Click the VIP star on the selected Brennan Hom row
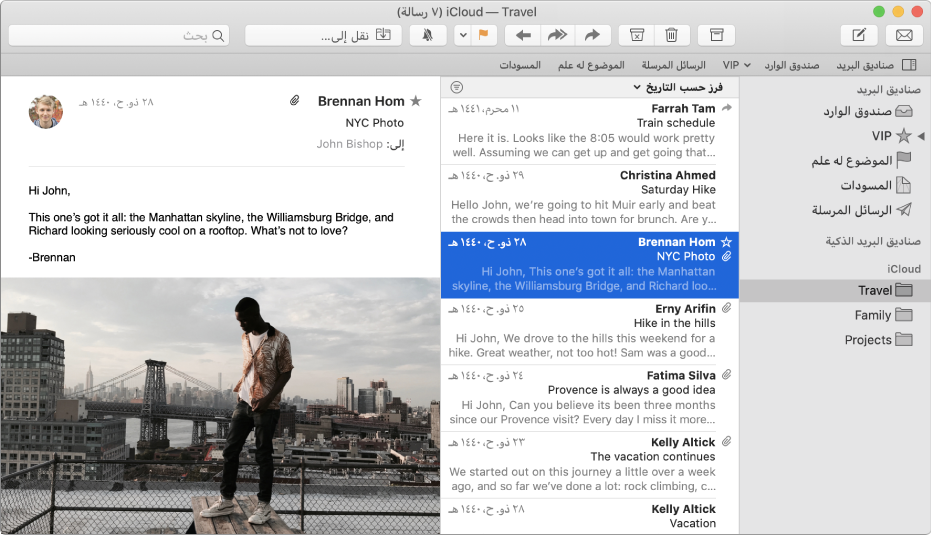The height and width of the screenshot is (535, 931). pyautogui.click(x=726, y=242)
